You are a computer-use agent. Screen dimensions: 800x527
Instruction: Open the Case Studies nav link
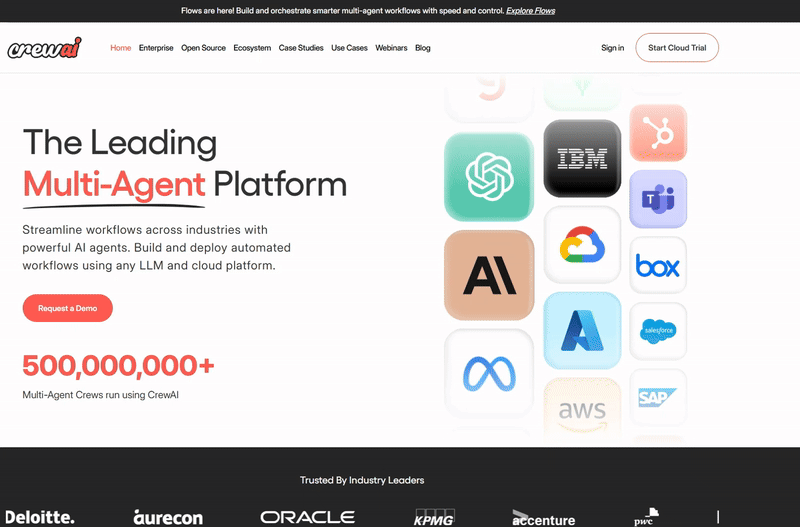(301, 48)
